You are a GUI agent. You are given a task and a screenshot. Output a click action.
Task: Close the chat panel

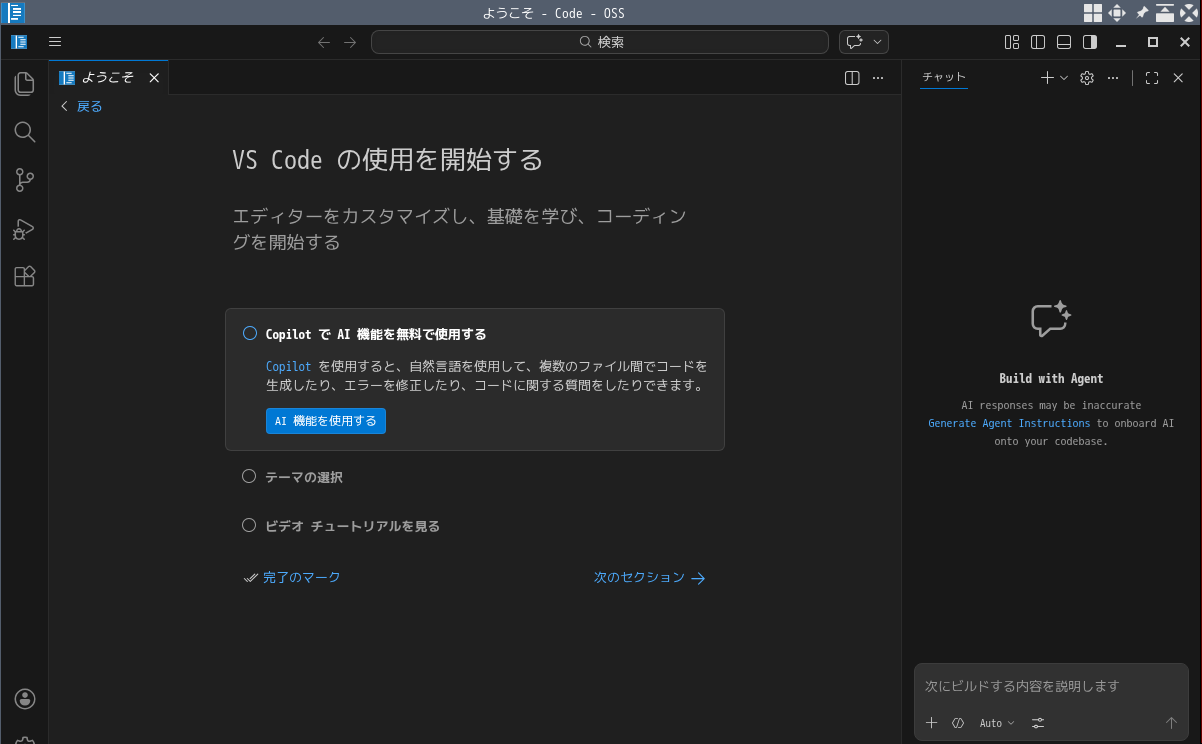[1178, 78]
